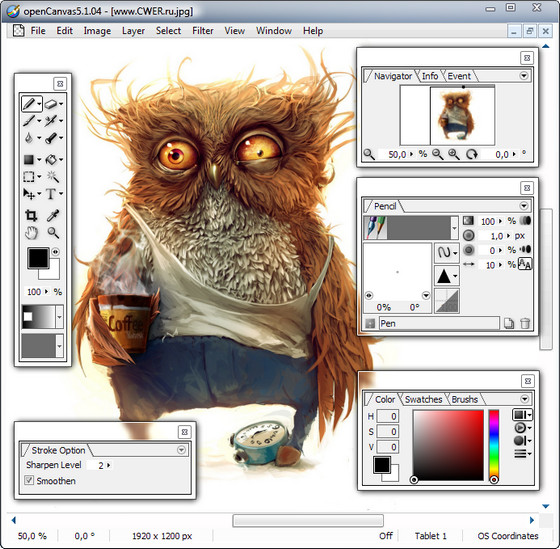Open the Layer menu

[133, 31]
